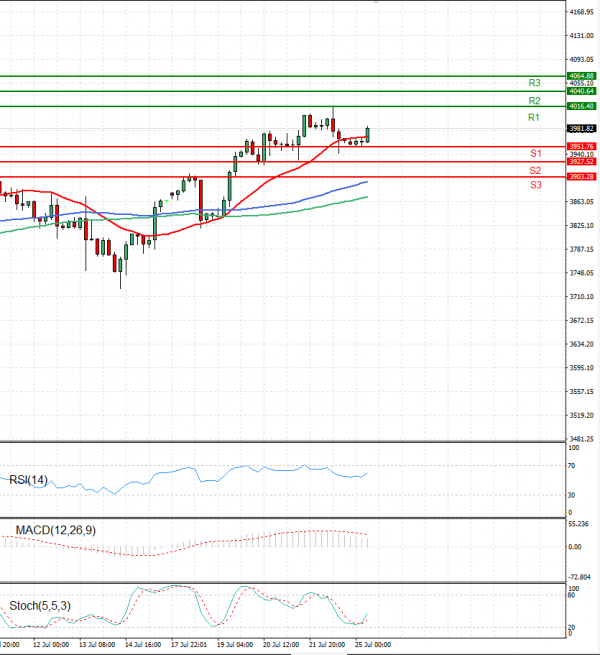The width and height of the screenshot is (600, 655).
Task: Click the Stochastic 20 level value
Action: [571, 627]
